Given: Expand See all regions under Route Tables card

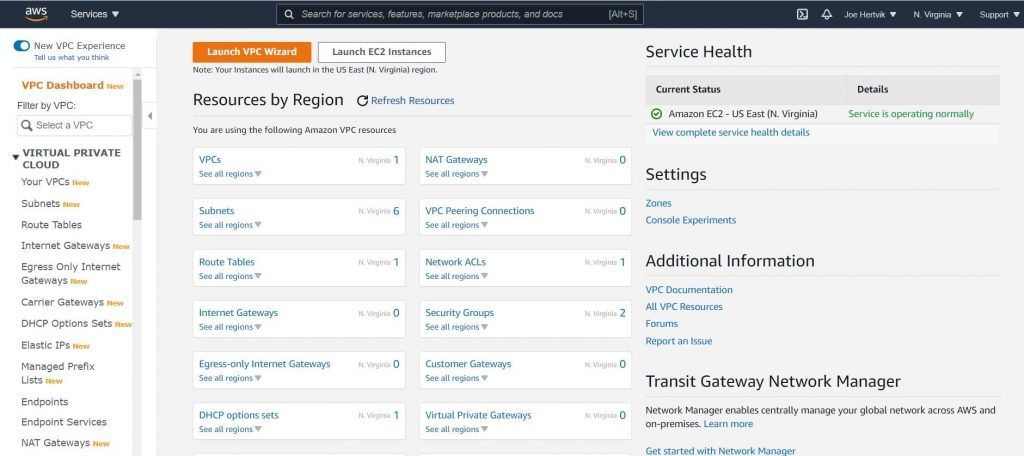Looking at the screenshot, I should [x=230, y=276].
